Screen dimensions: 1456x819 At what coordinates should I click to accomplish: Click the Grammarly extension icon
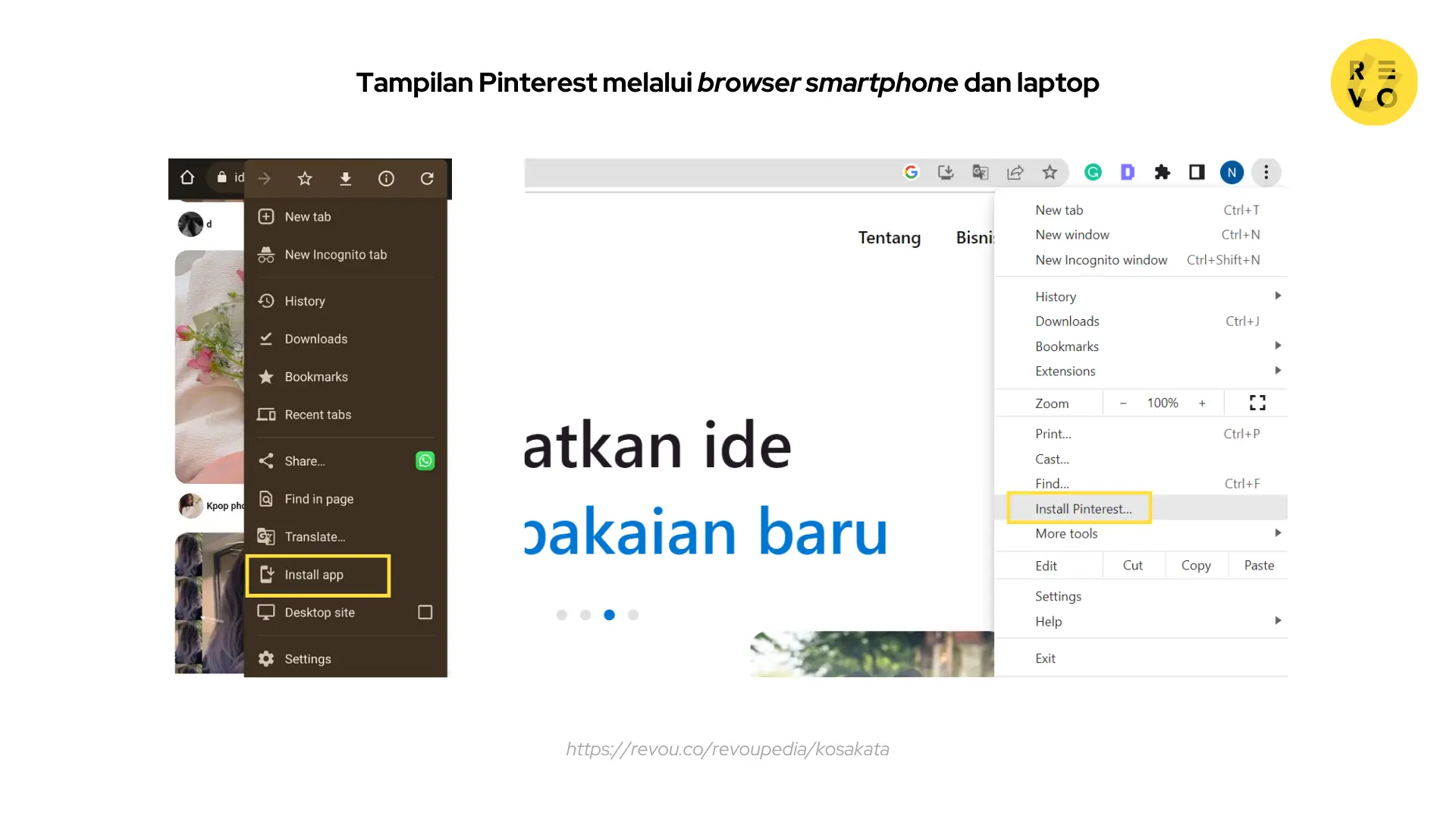point(1092,172)
